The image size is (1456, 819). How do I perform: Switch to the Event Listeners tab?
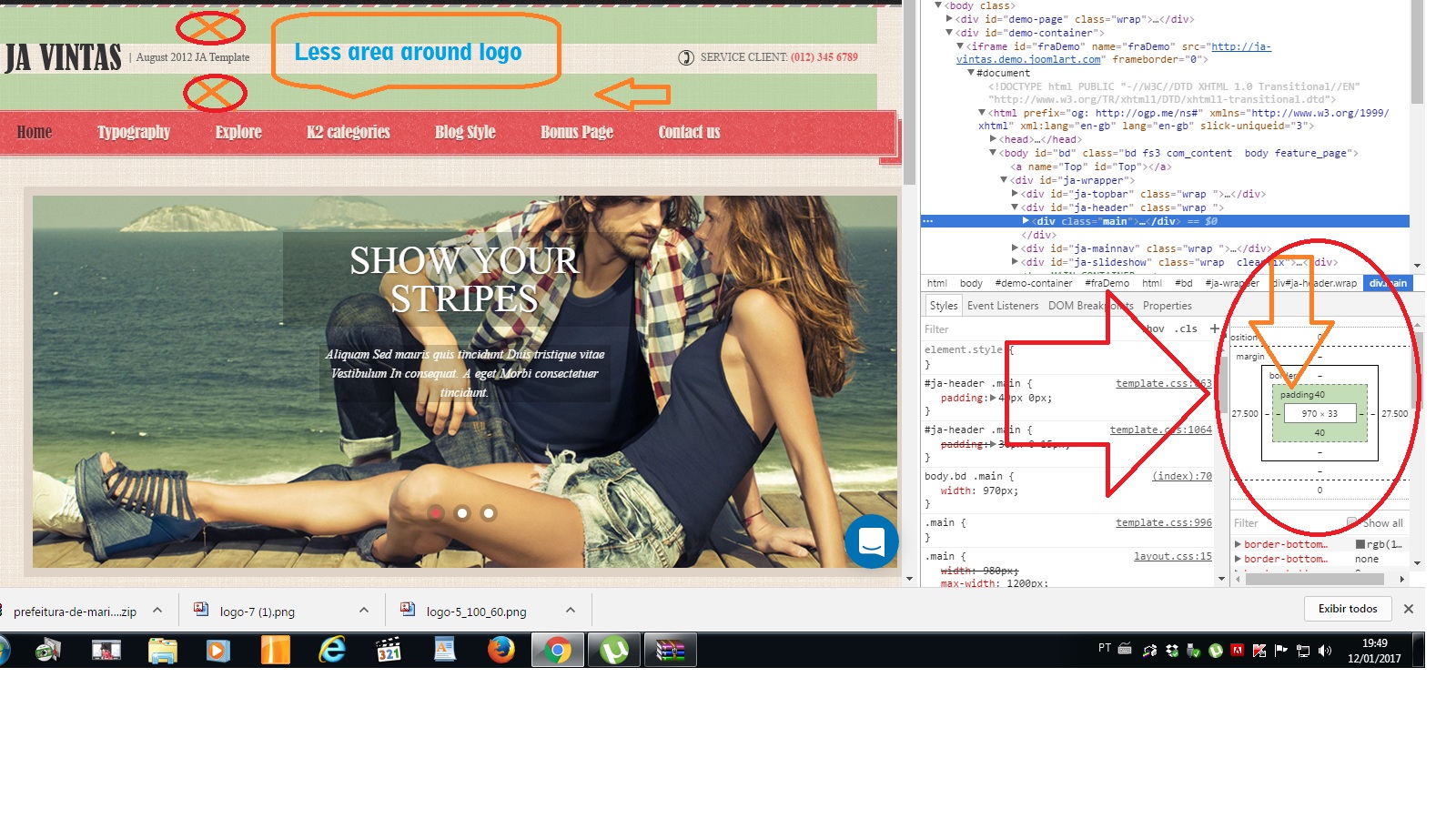[x=1002, y=306]
